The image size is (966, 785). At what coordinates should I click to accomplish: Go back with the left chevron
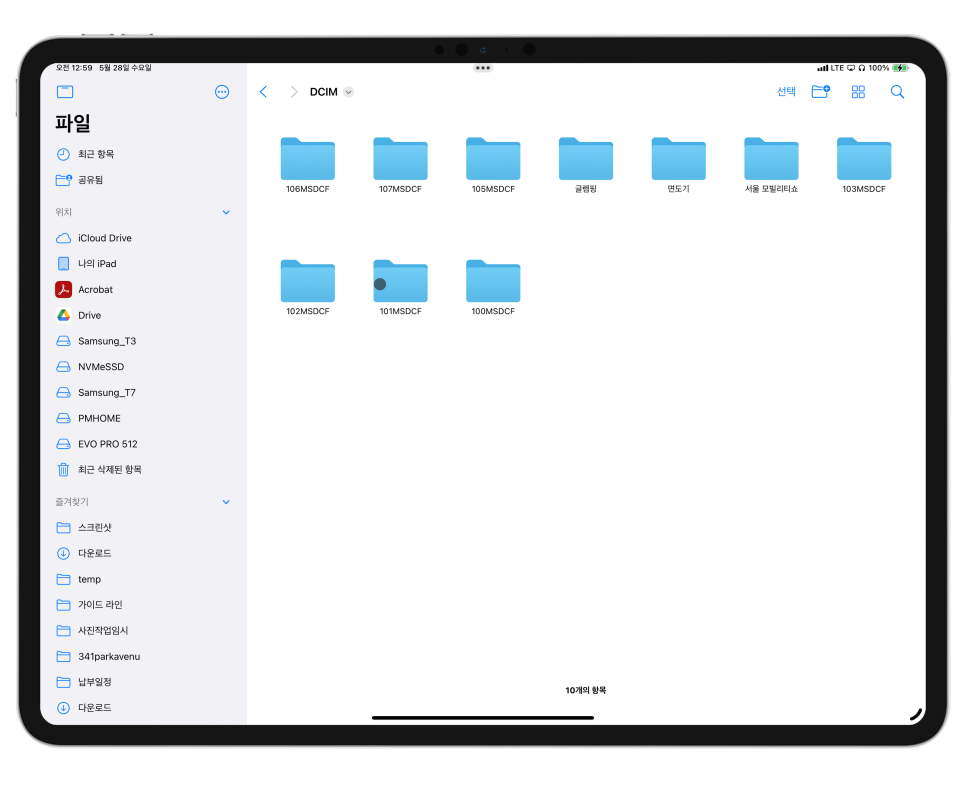(x=264, y=92)
